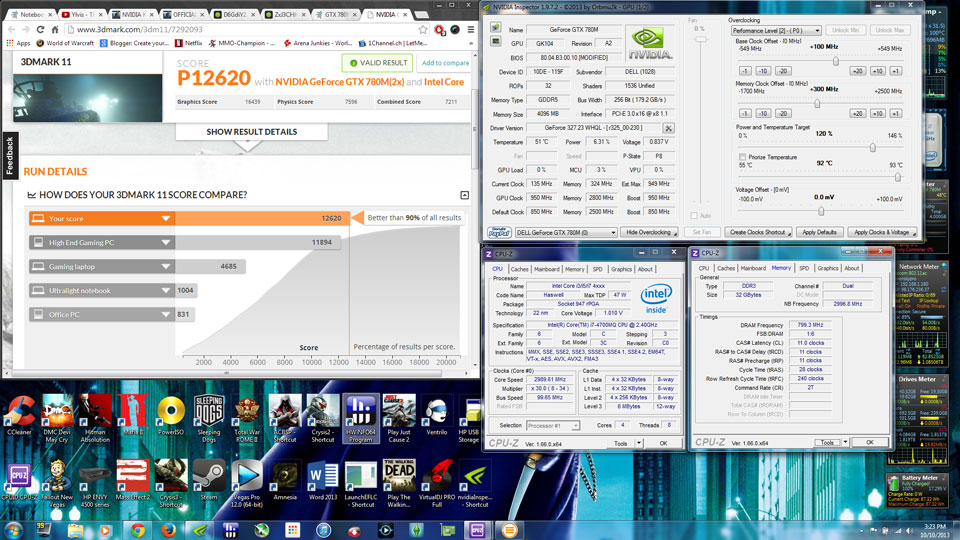Click Create Clocks Shortcut button
The width and height of the screenshot is (960, 540).
(759, 233)
